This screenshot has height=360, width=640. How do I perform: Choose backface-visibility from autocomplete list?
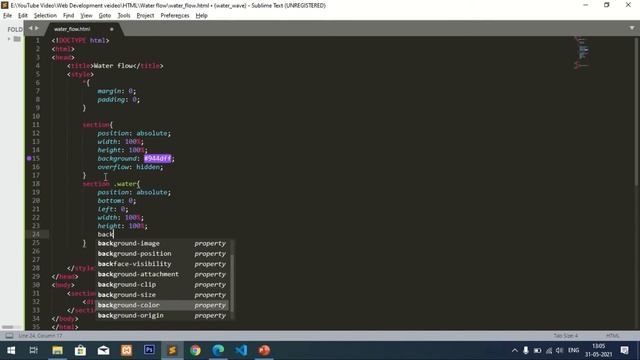(162, 264)
